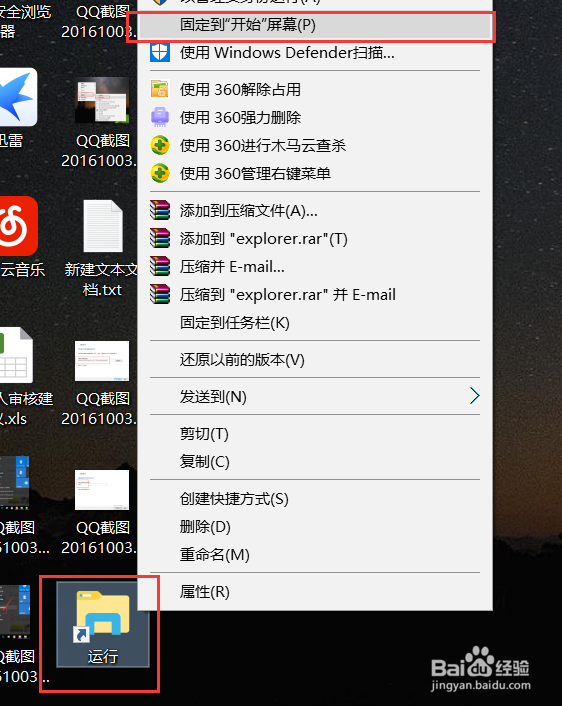Select 固定到任务栏(K)
The width and height of the screenshot is (562, 706).
(x=315, y=323)
